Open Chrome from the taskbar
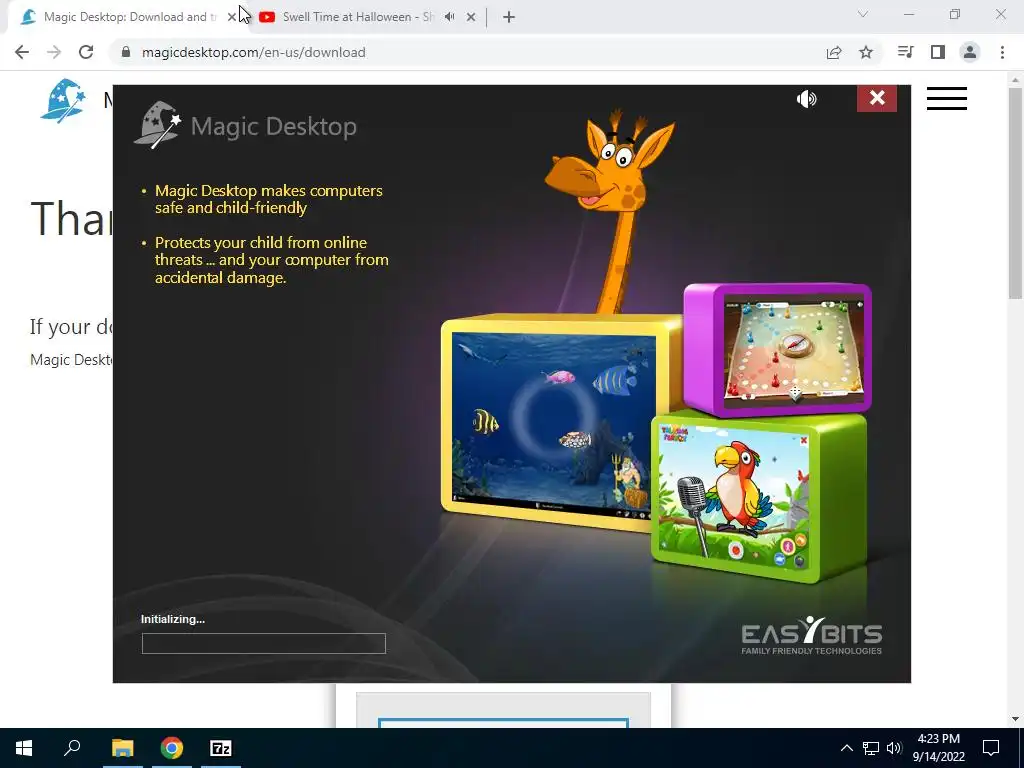This screenshot has height=768, width=1024. coord(172,748)
